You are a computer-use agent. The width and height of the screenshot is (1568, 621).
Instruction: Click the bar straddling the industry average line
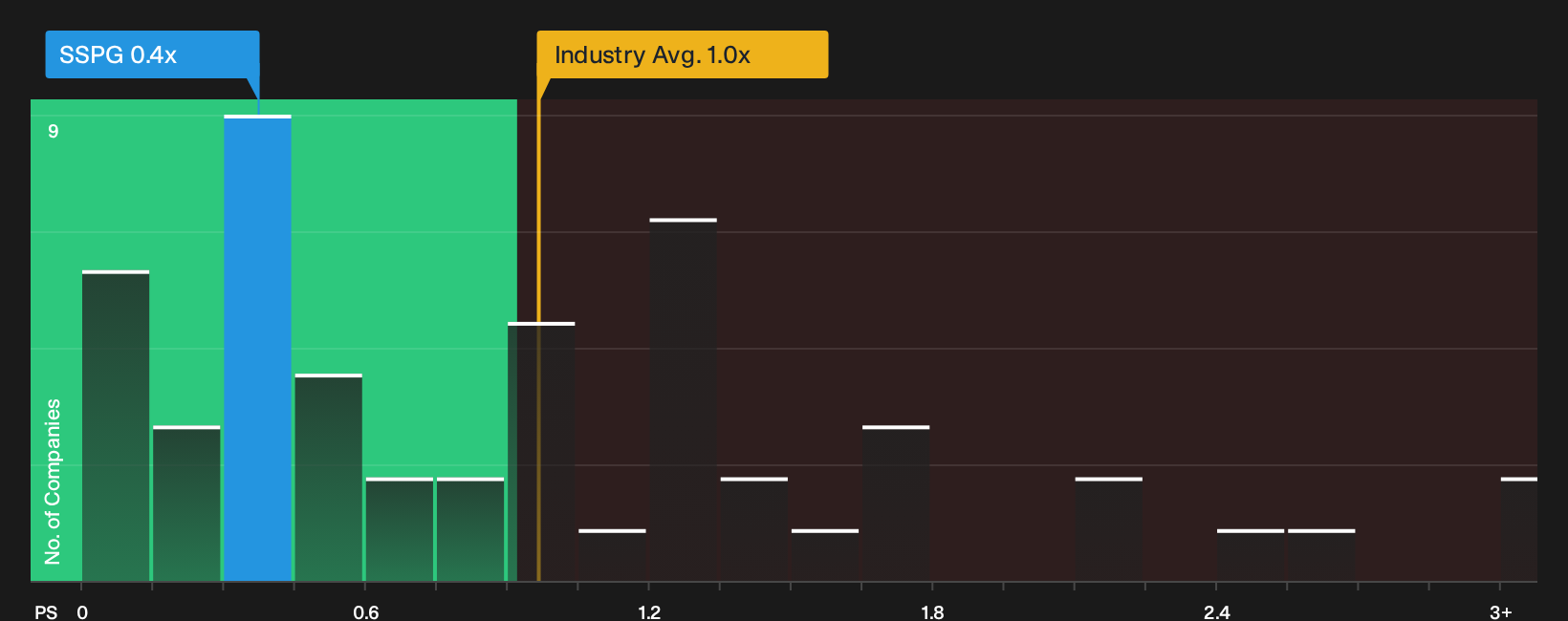[541, 452]
